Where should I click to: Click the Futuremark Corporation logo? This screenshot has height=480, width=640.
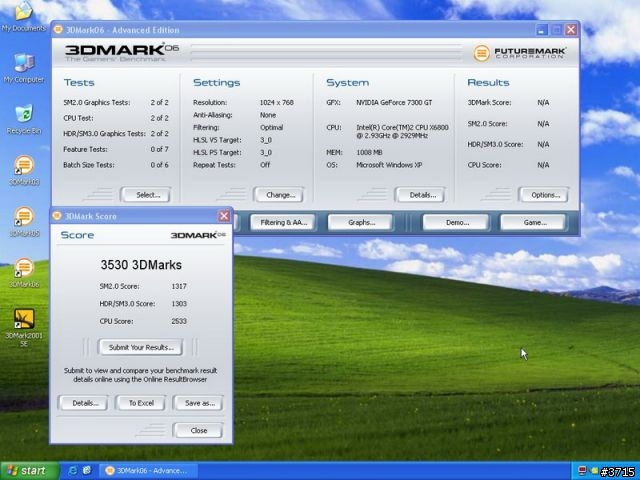pyautogui.click(x=519, y=53)
